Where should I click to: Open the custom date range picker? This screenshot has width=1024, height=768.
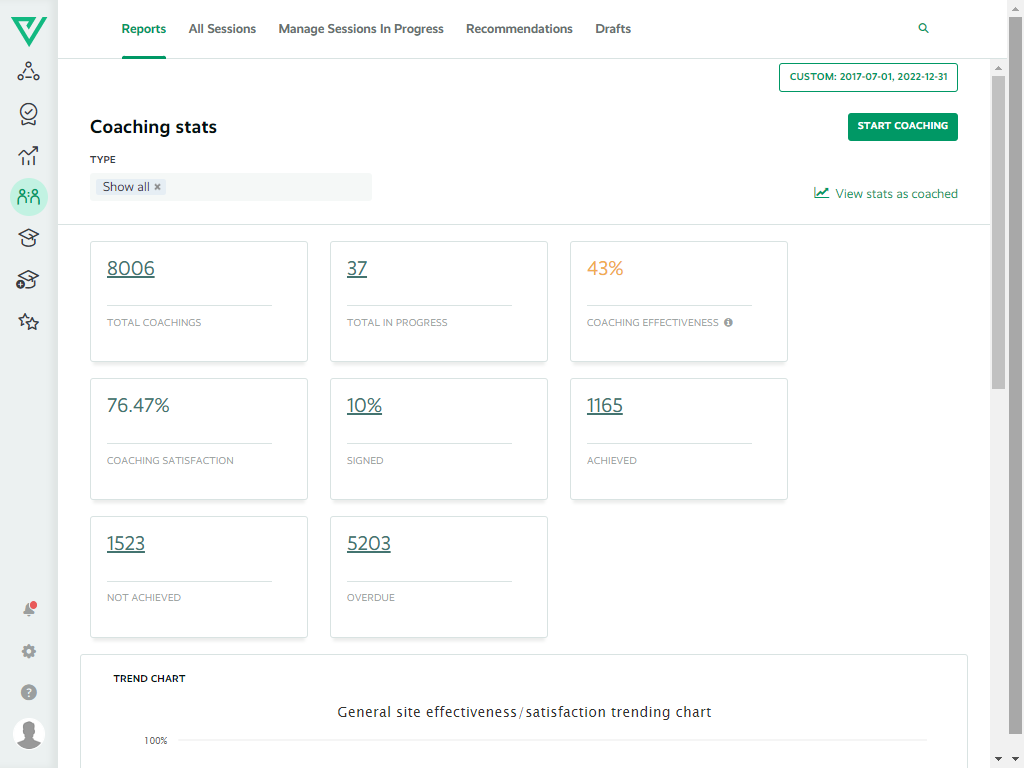(868, 77)
